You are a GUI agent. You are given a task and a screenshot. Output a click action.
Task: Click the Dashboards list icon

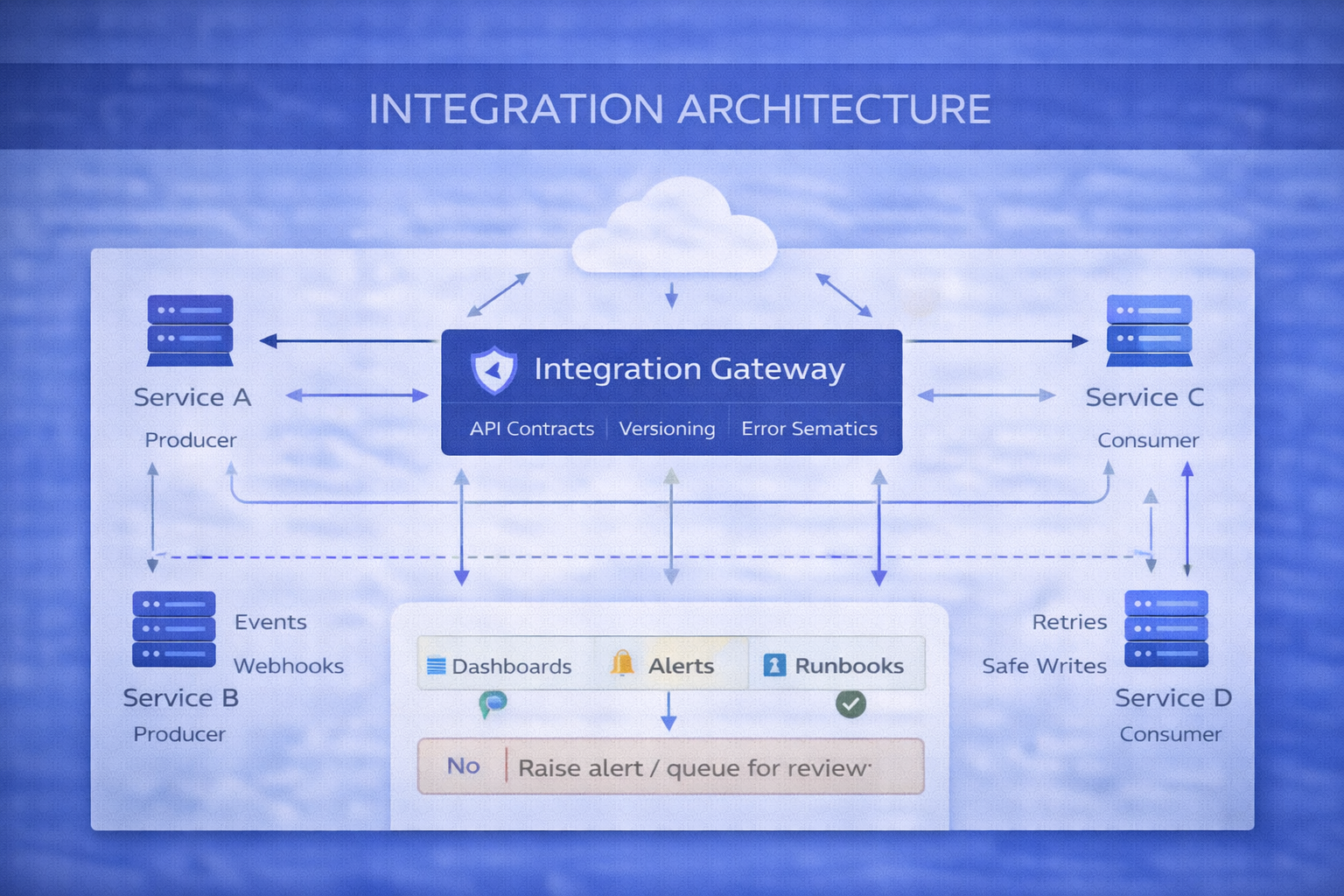point(436,666)
